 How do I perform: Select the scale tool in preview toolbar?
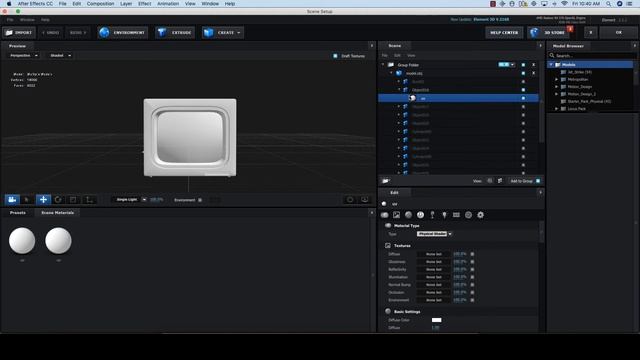click(73, 200)
